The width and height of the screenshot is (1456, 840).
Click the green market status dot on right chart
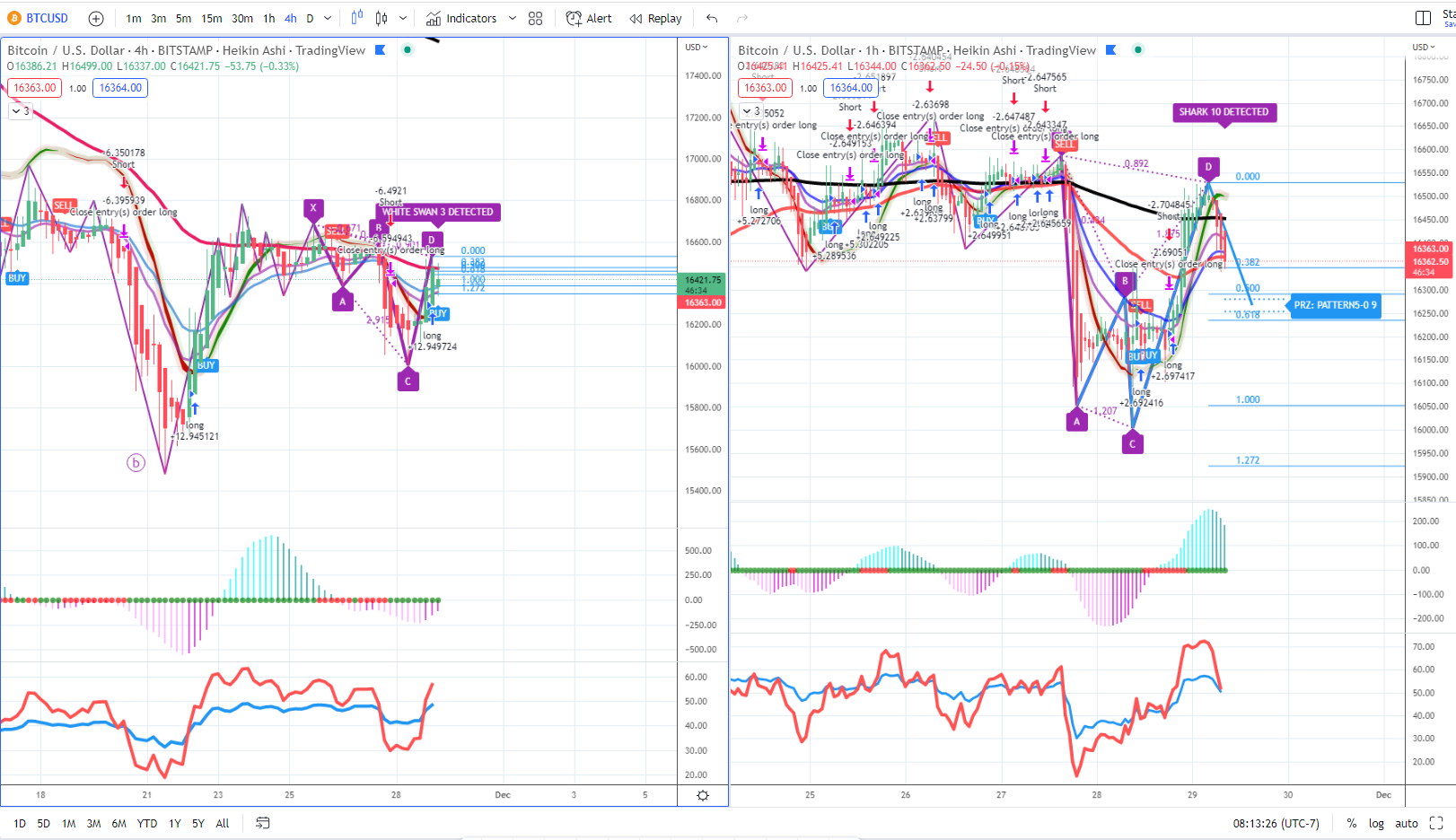(x=1138, y=50)
